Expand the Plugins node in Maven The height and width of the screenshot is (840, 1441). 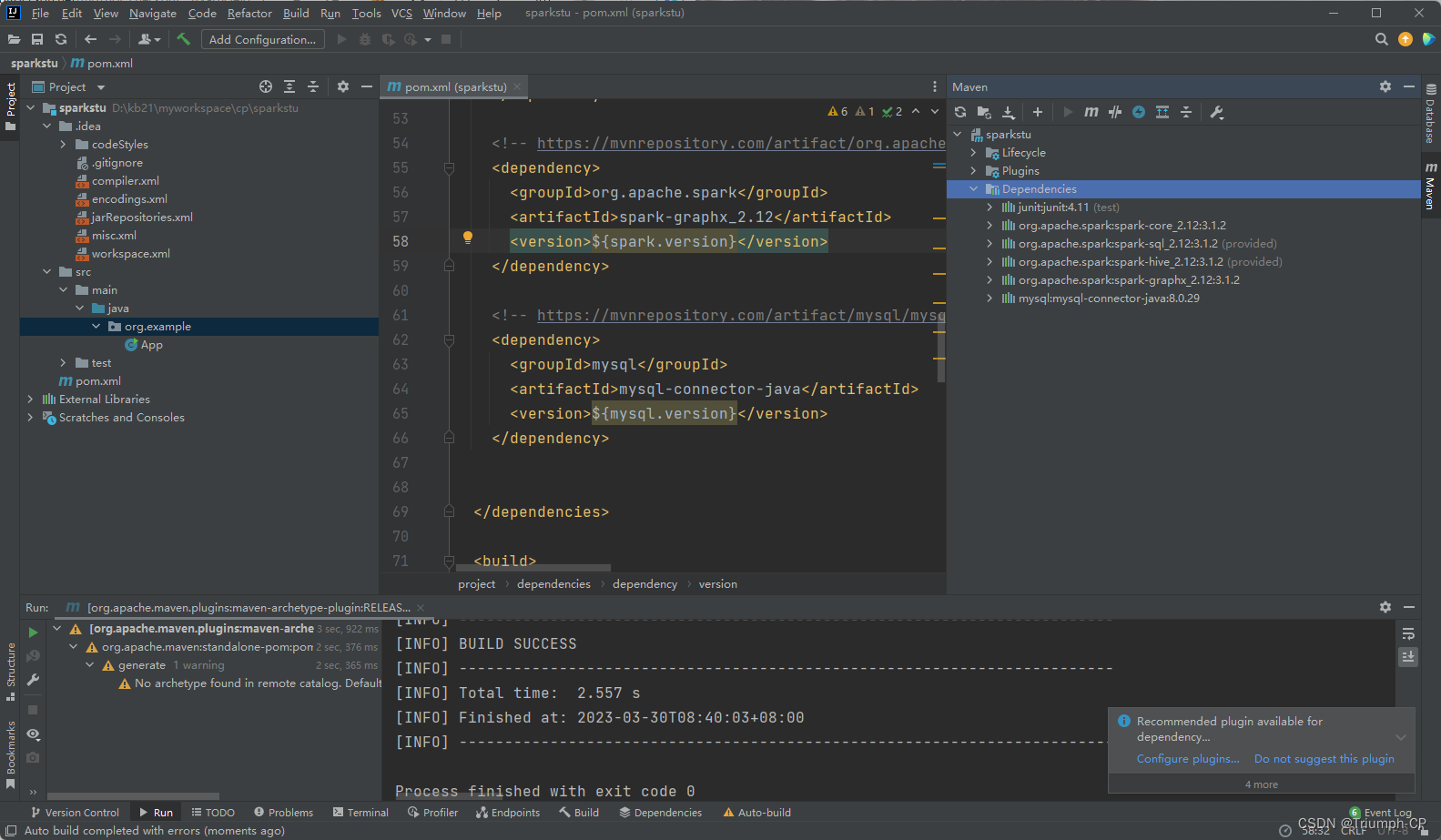click(x=973, y=171)
